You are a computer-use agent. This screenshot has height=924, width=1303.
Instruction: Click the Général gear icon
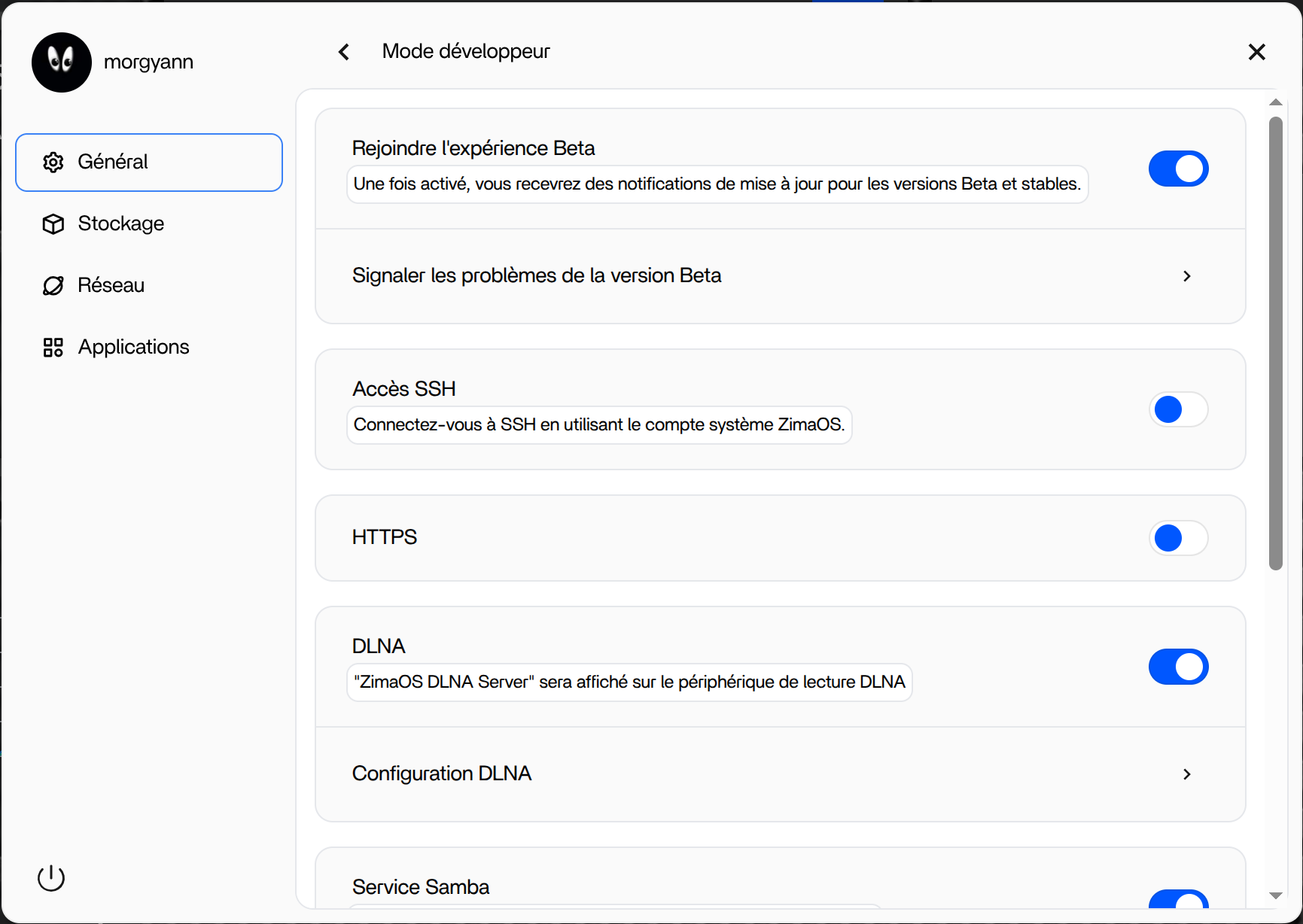pyautogui.click(x=53, y=163)
